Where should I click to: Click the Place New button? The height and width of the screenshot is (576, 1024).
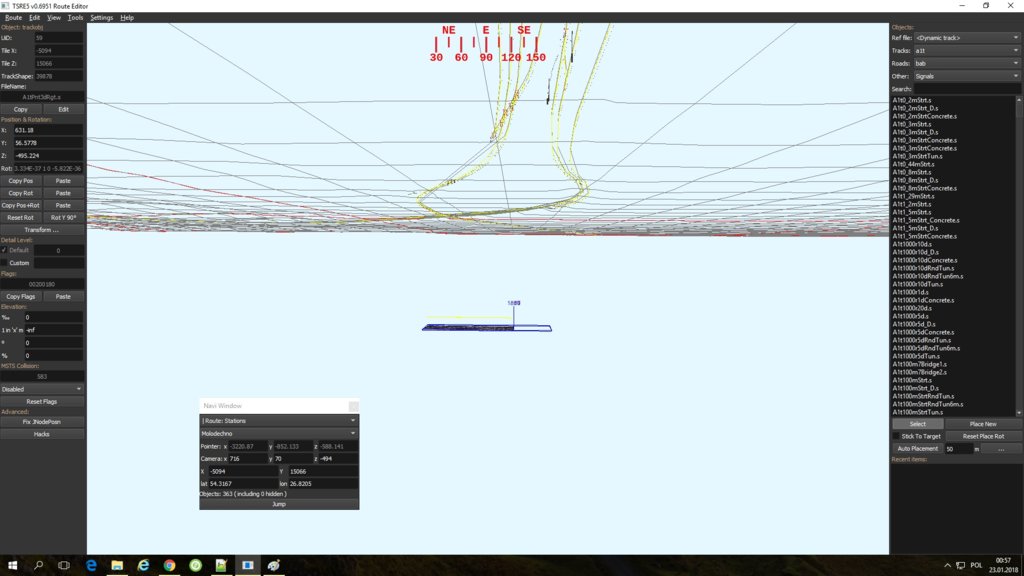click(983, 424)
